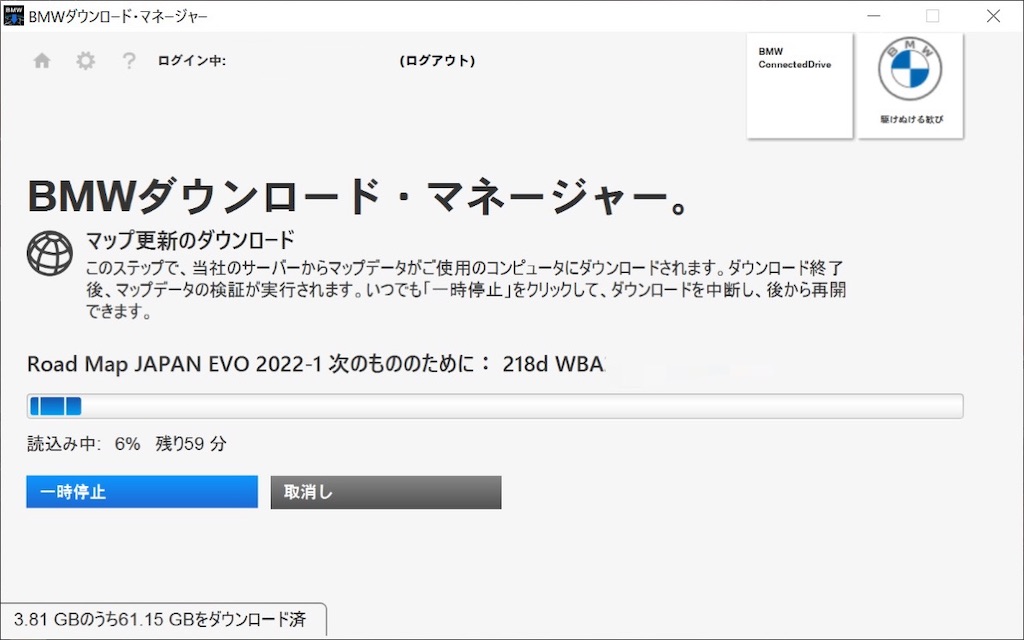Cancel the download with 取消し
Screen dimensions: 1024x640
click(x=385, y=492)
